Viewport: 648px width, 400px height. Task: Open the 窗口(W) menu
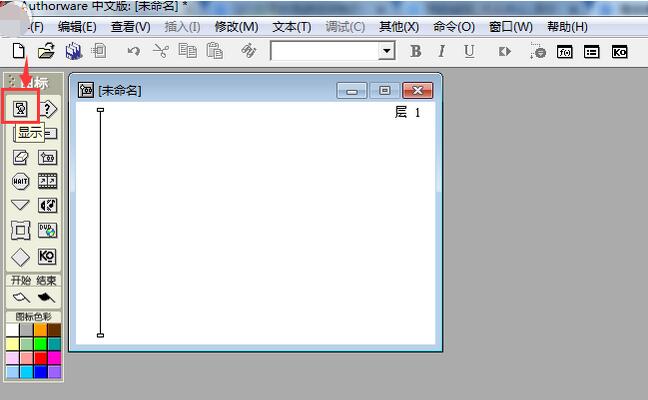pos(511,27)
